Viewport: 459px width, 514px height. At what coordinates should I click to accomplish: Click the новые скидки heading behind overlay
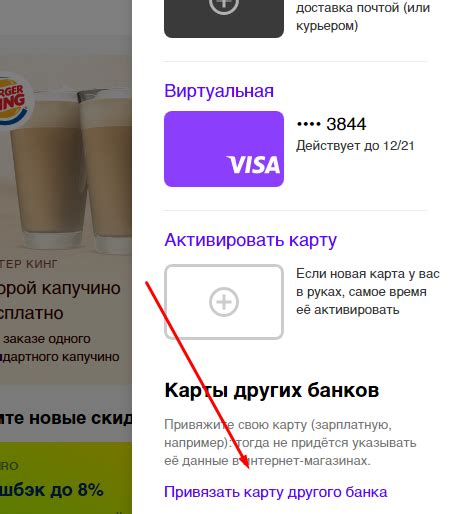pyautogui.click(x=66, y=418)
